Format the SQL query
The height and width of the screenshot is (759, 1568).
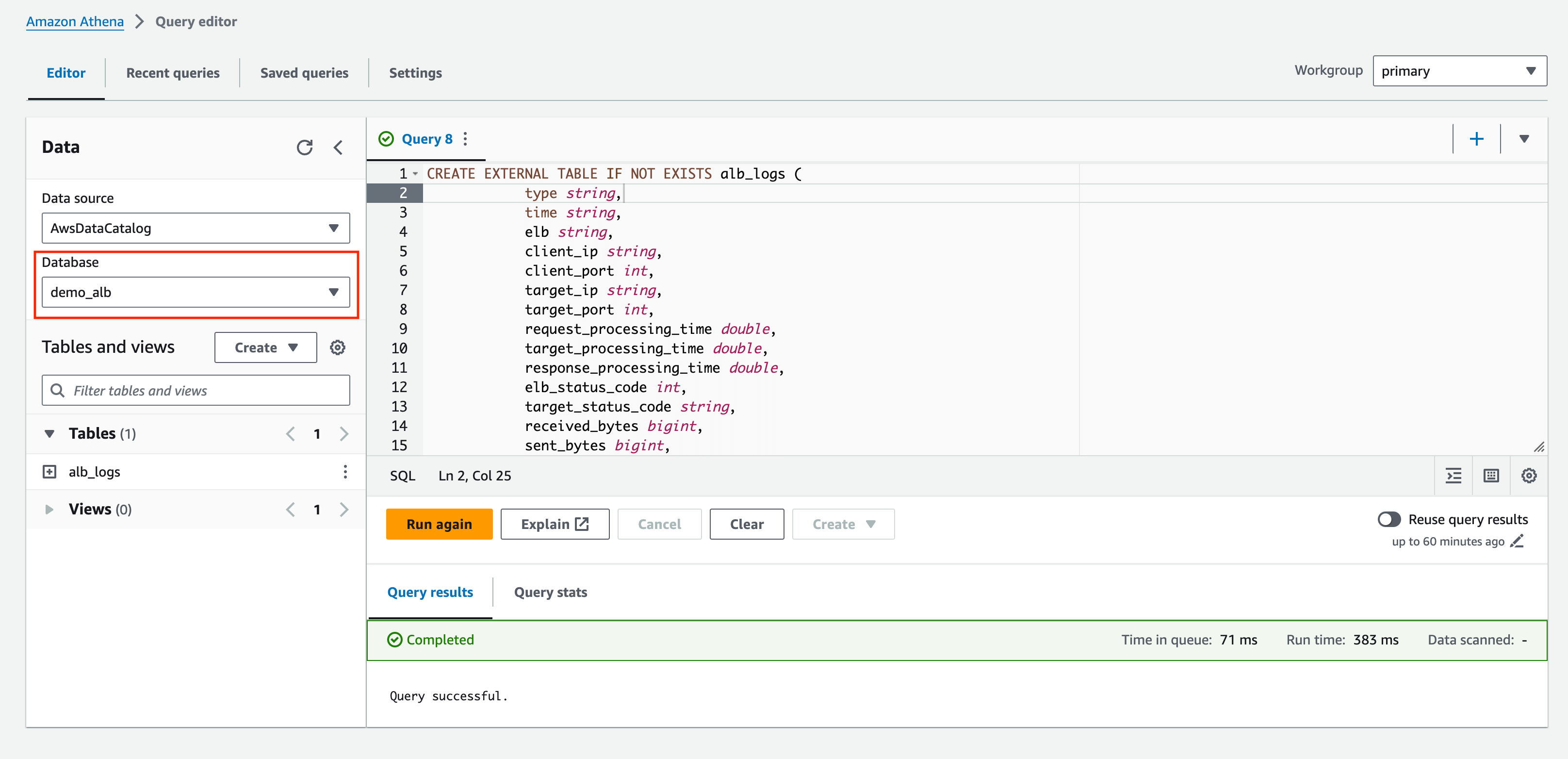1454,476
